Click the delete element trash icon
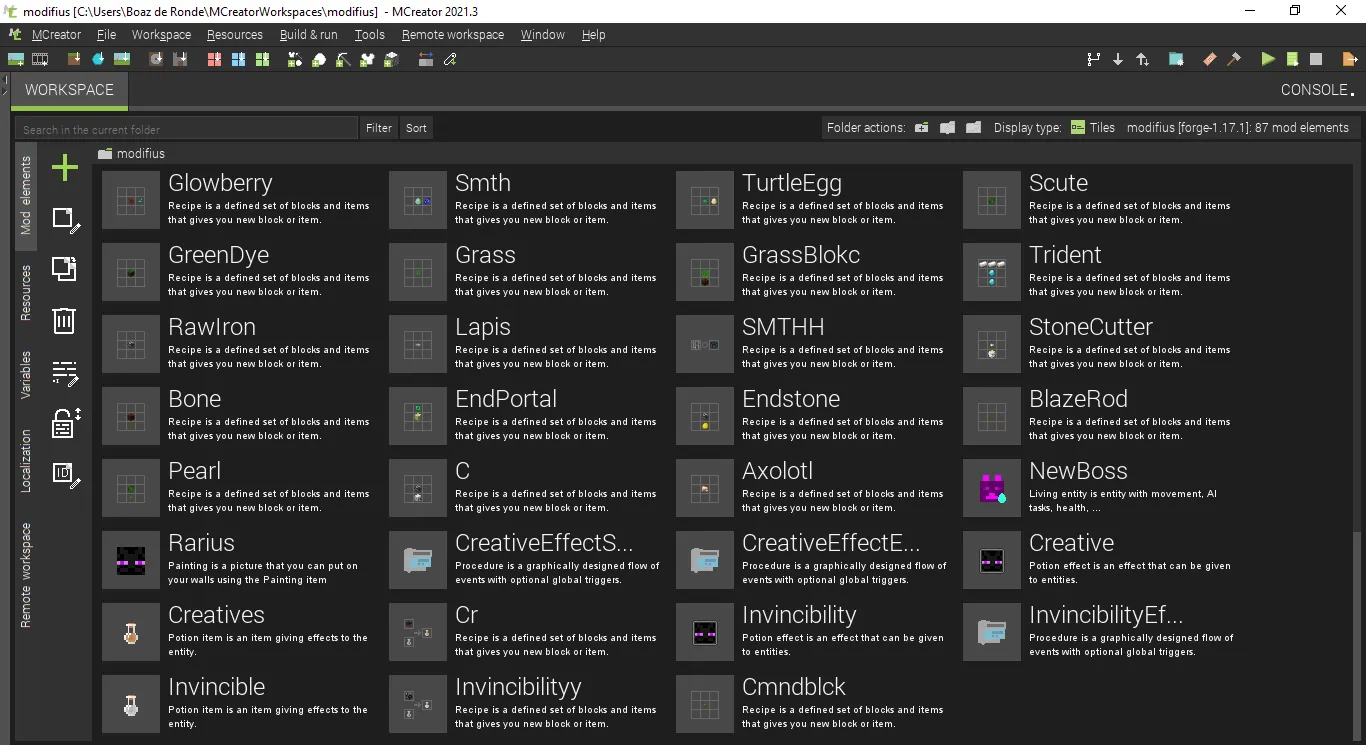 point(64,320)
